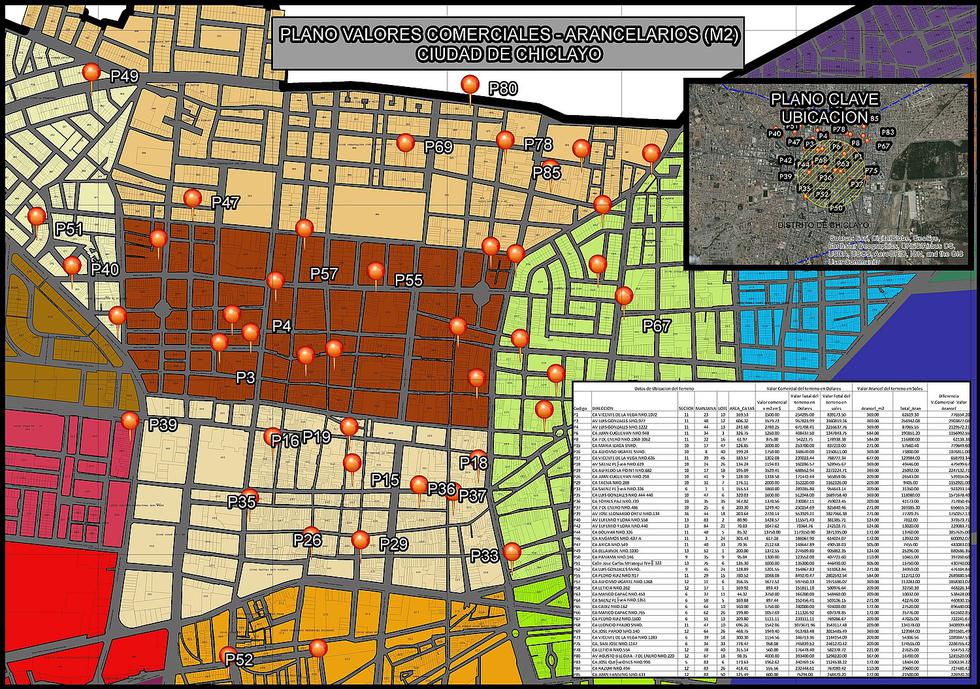Screen dimensions: 980x689
Task: Select the pin next to P29
Action: point(360,540)
